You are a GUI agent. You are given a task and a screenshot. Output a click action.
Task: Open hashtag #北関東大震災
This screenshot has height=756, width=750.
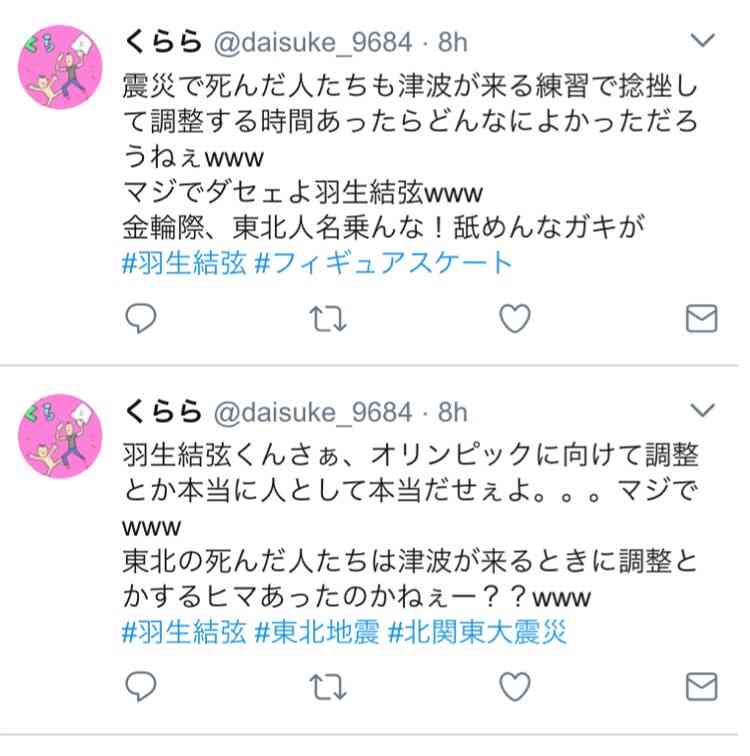(x=477, y=633)
